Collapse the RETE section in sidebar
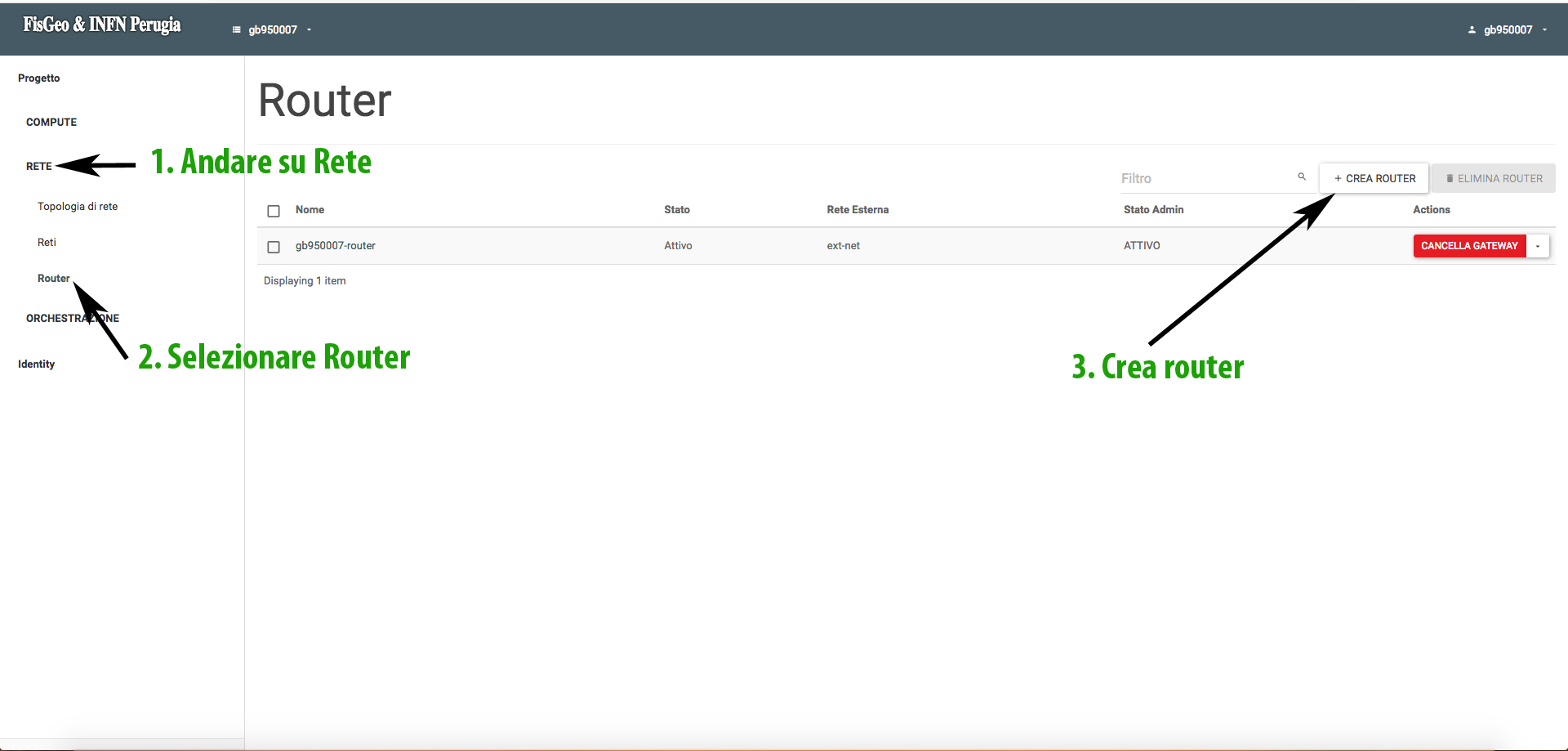 pos(38,166)
